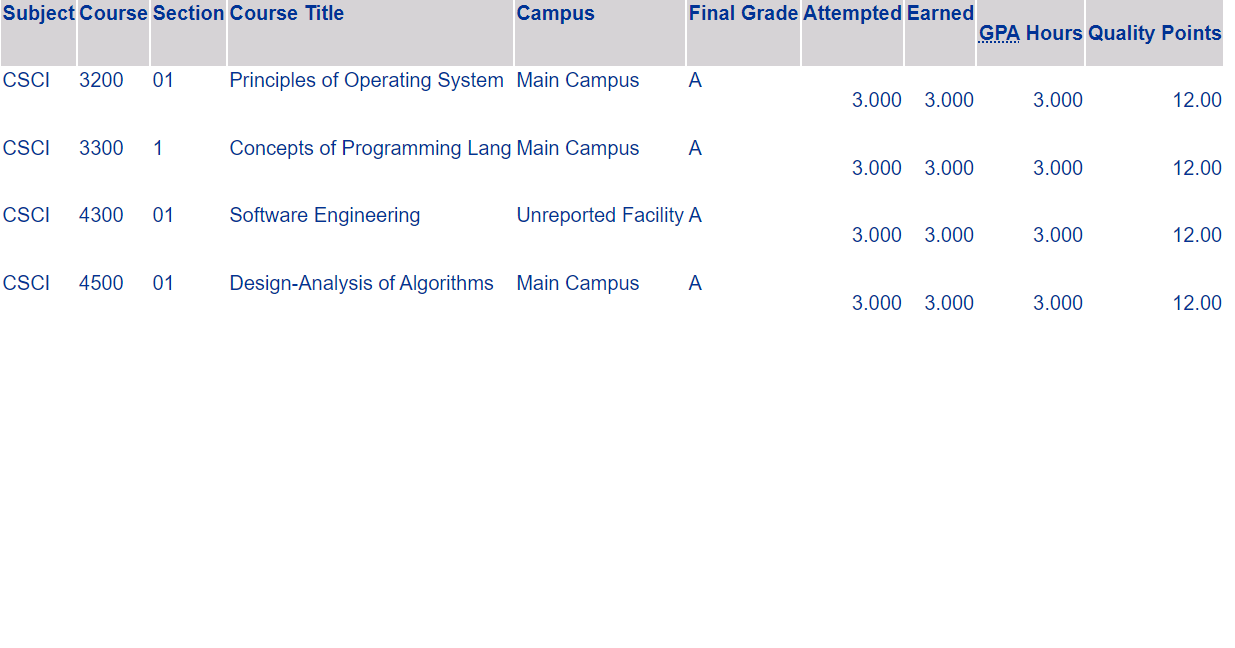This screenshot has width=1235, height=648.
Task: Click the Section column header
Action: (189, 14)
